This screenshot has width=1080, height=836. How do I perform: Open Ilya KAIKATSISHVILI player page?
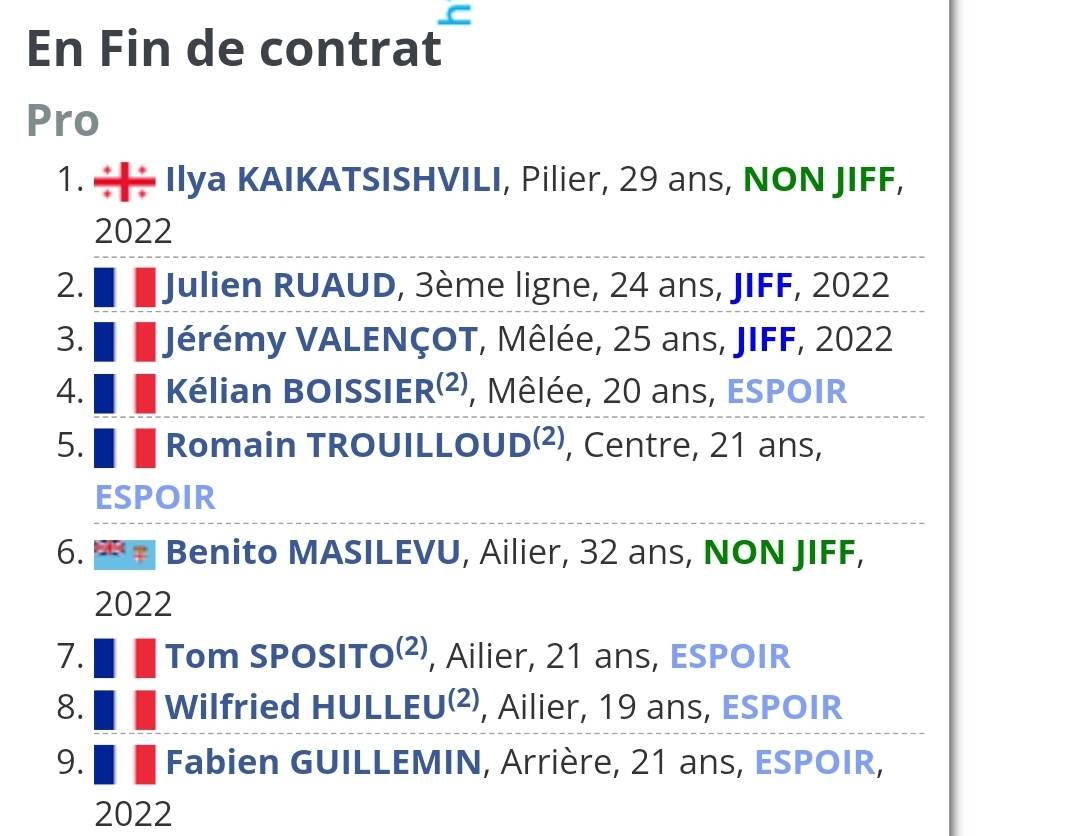[333, 180]
